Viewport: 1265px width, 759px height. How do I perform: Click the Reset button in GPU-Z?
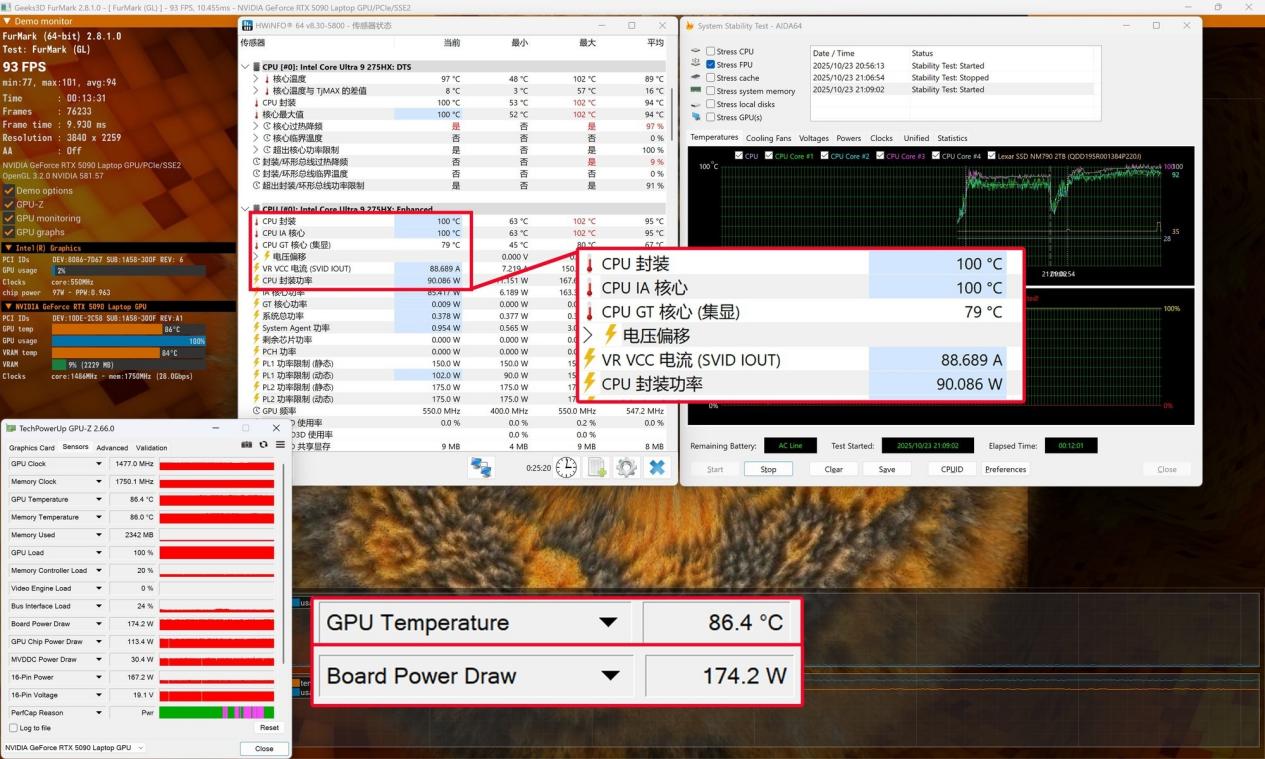click(x=269, y=728)
